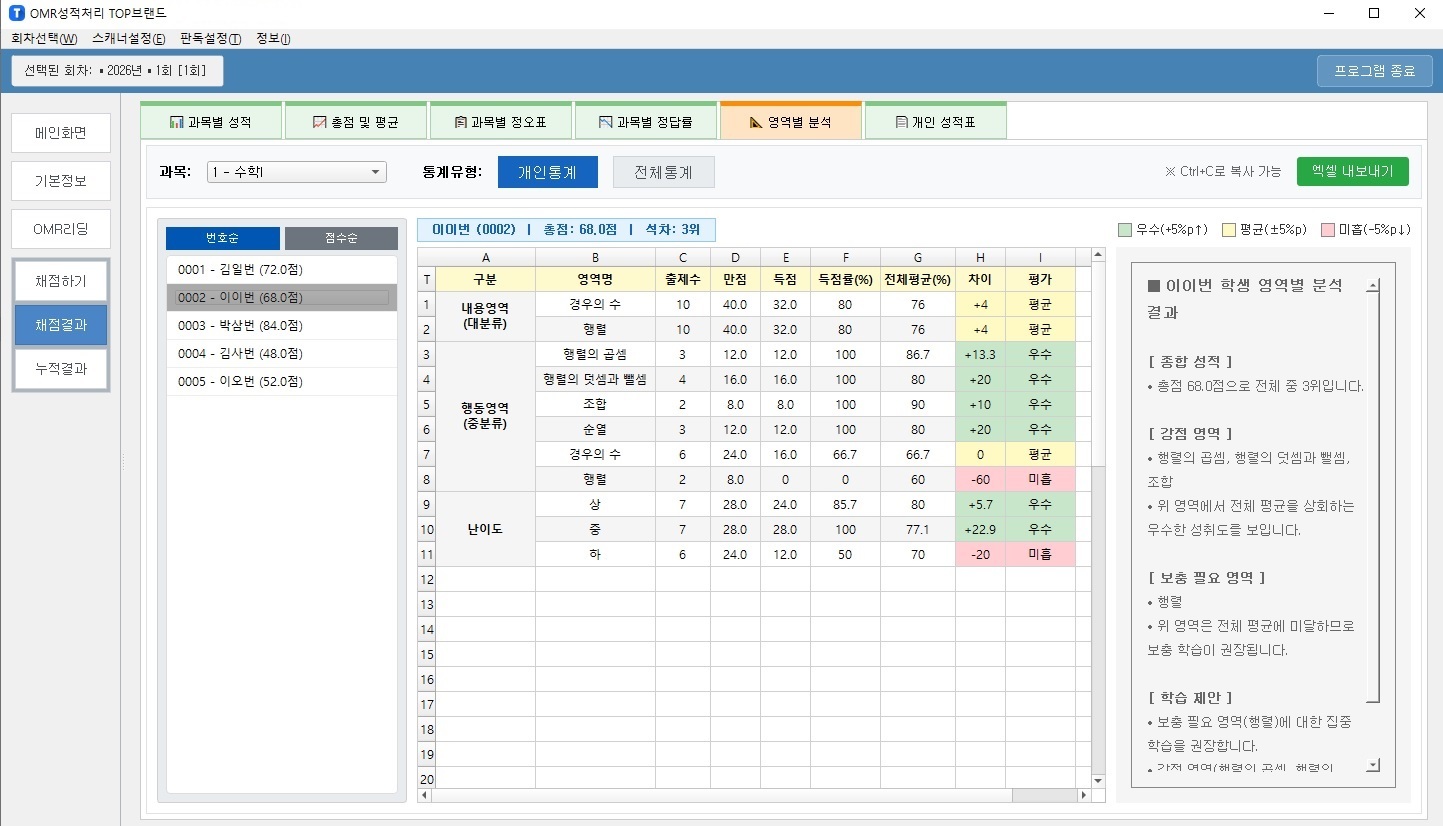Click the icon on 과목별 정답률 tab
Viewport: 1443px width, 826px height.
(605, 122)
